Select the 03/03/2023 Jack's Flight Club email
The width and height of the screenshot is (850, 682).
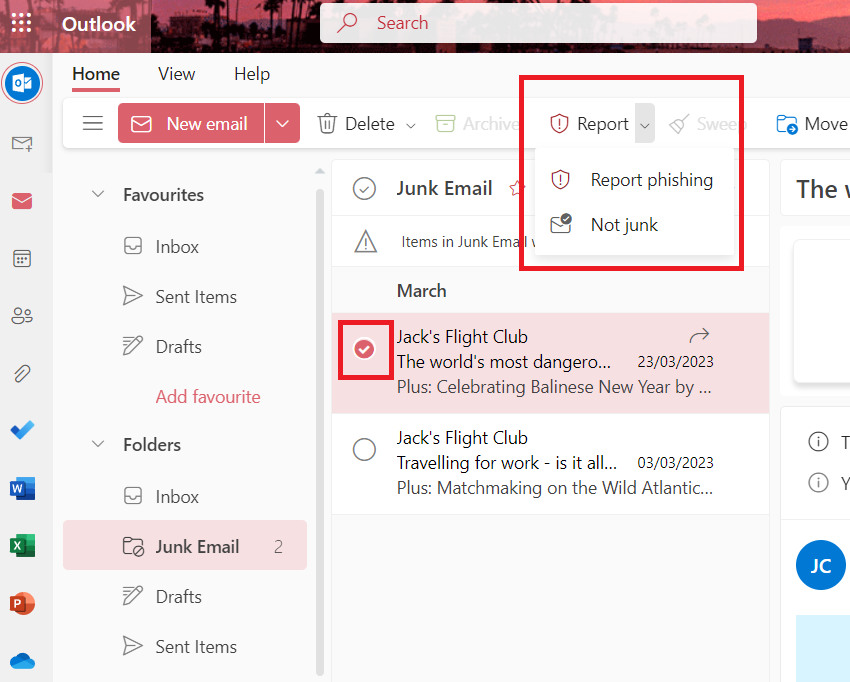(365, 450)
